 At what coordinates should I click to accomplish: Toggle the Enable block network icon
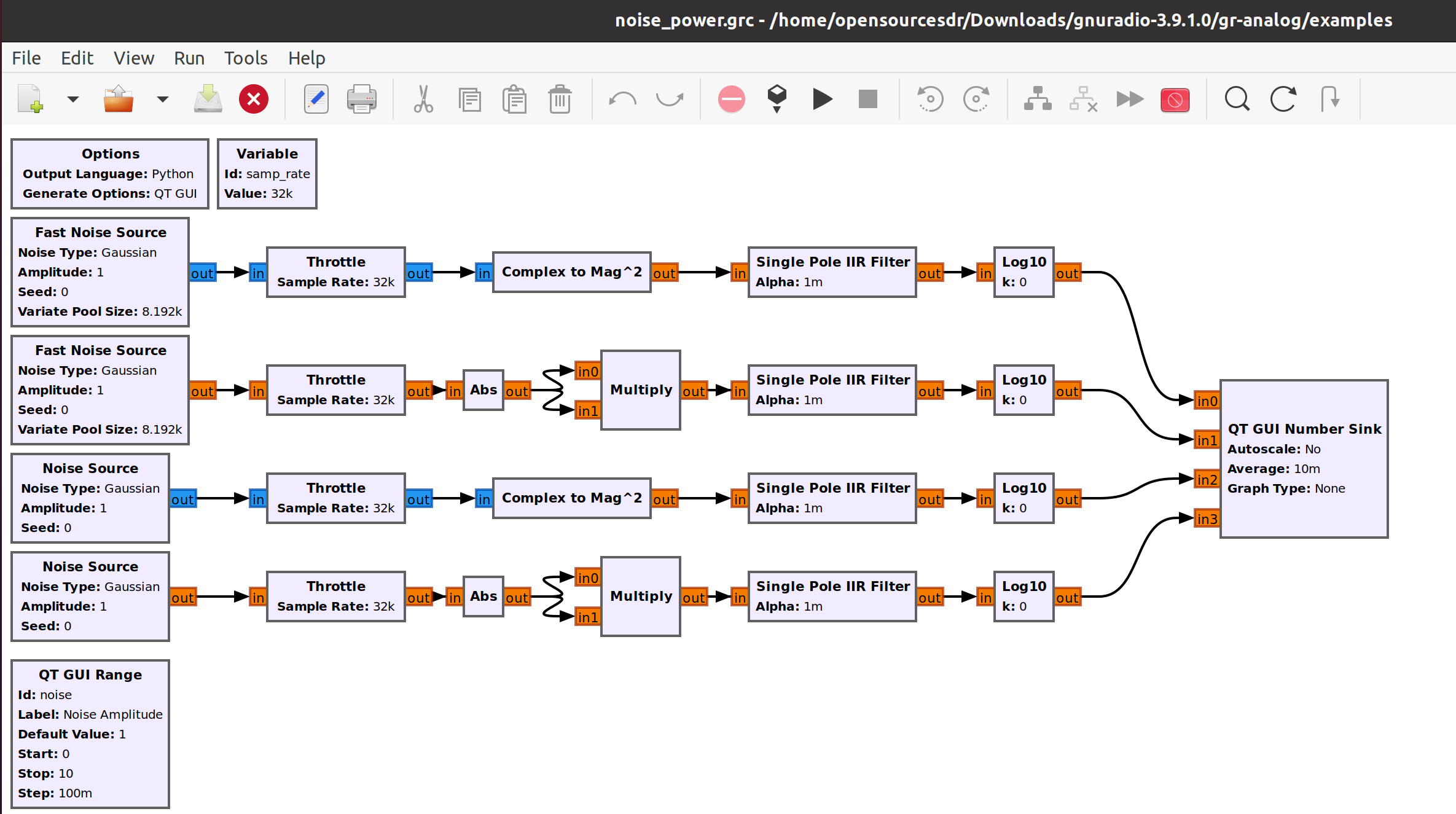[1038, 99]
